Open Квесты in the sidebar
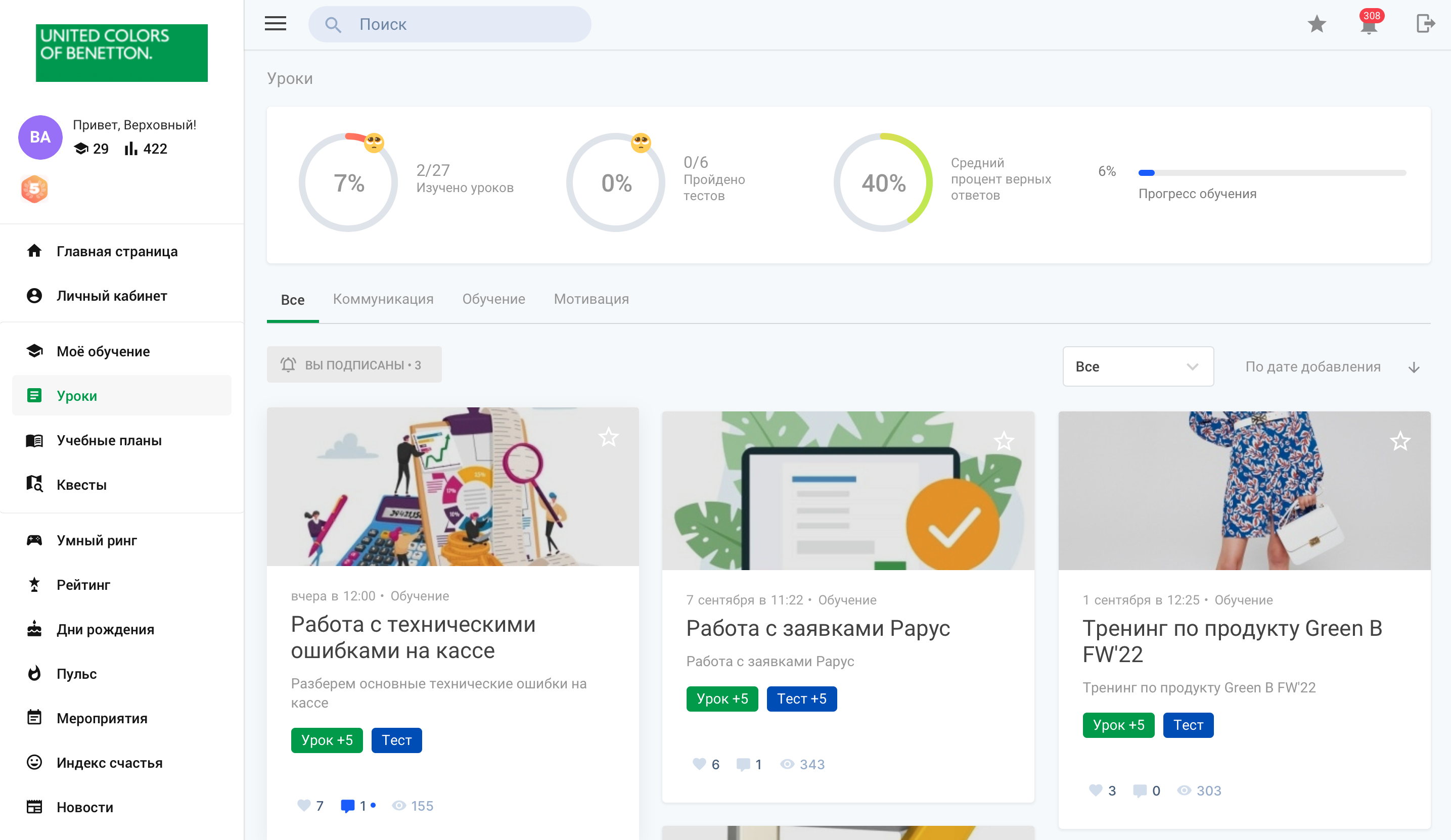The height and width of the screenshot is (840, 1451). coord(81,485)
